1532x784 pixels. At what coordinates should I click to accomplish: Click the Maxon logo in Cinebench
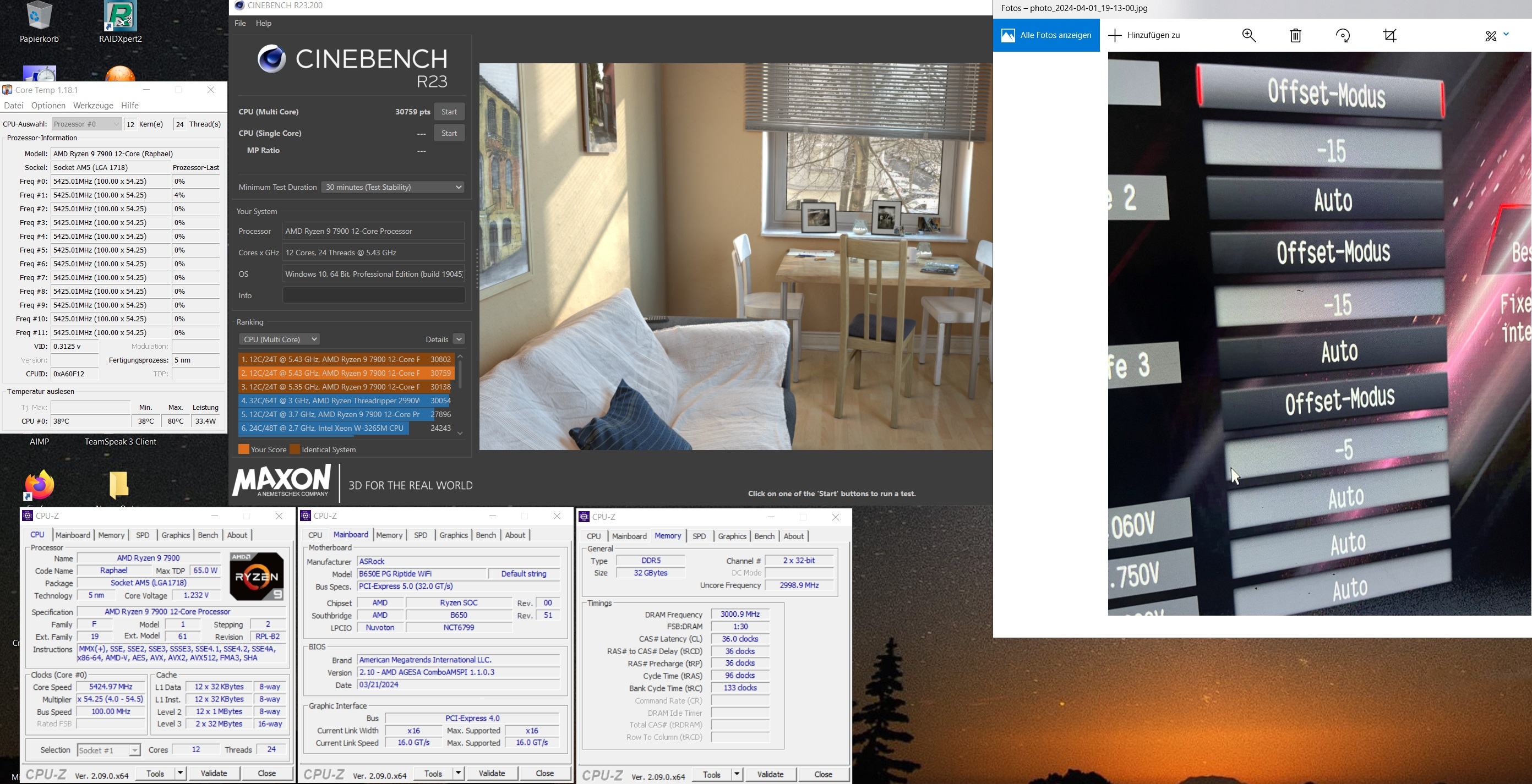tap(281, 481)
